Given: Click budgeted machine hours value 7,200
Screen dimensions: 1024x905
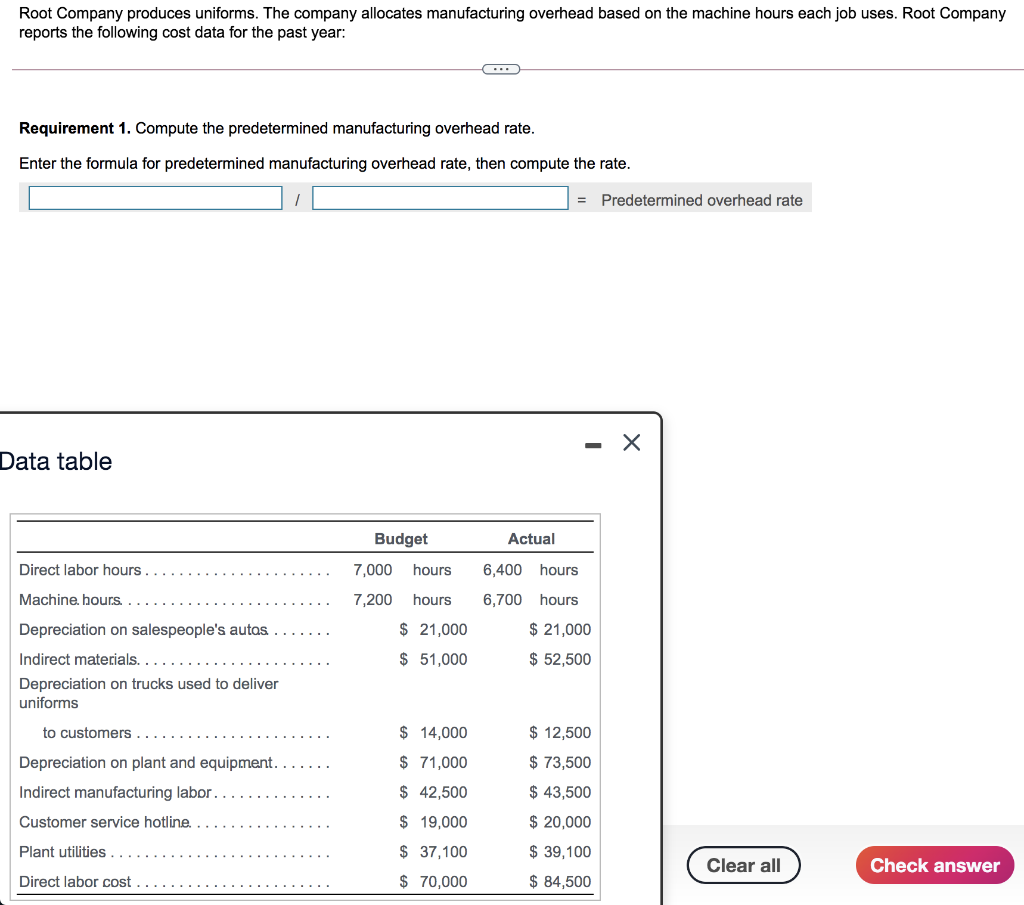Looking at the screenshot, I should [x=373, y=600].
